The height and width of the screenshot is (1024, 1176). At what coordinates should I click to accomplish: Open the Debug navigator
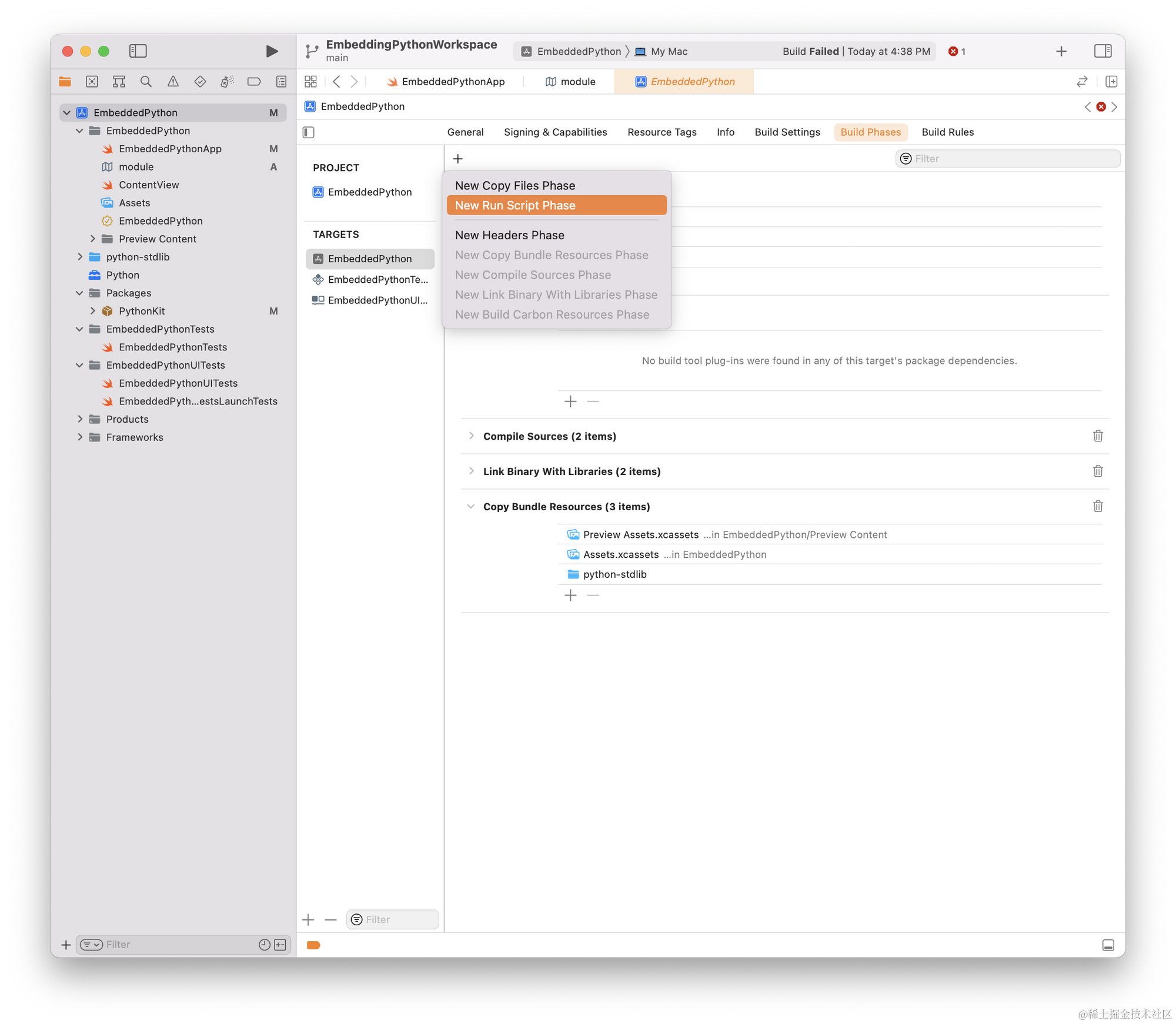[227, 82]
